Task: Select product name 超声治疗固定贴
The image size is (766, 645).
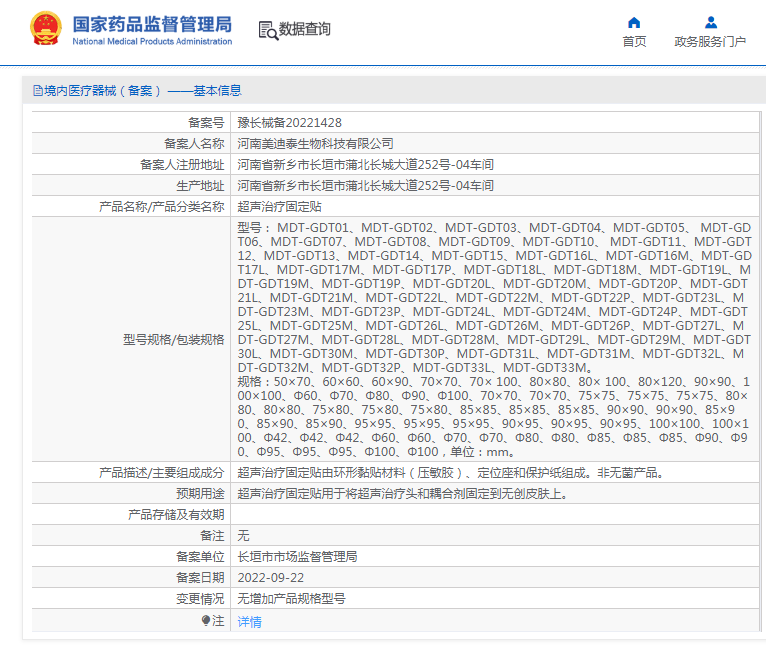Action: pos(279,207)
